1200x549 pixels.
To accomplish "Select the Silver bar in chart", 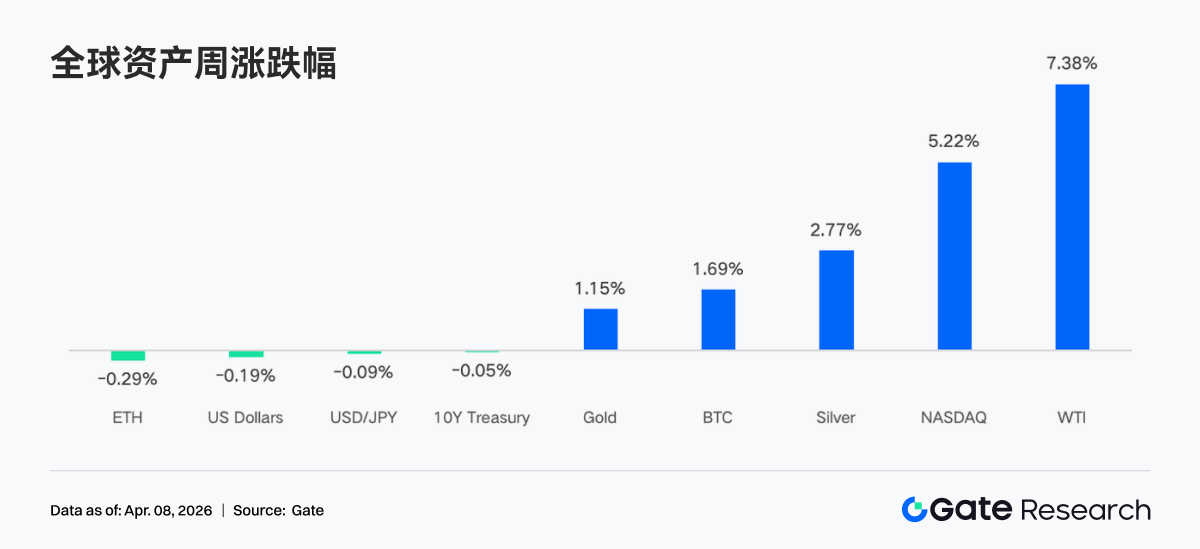I will (836, 300).
